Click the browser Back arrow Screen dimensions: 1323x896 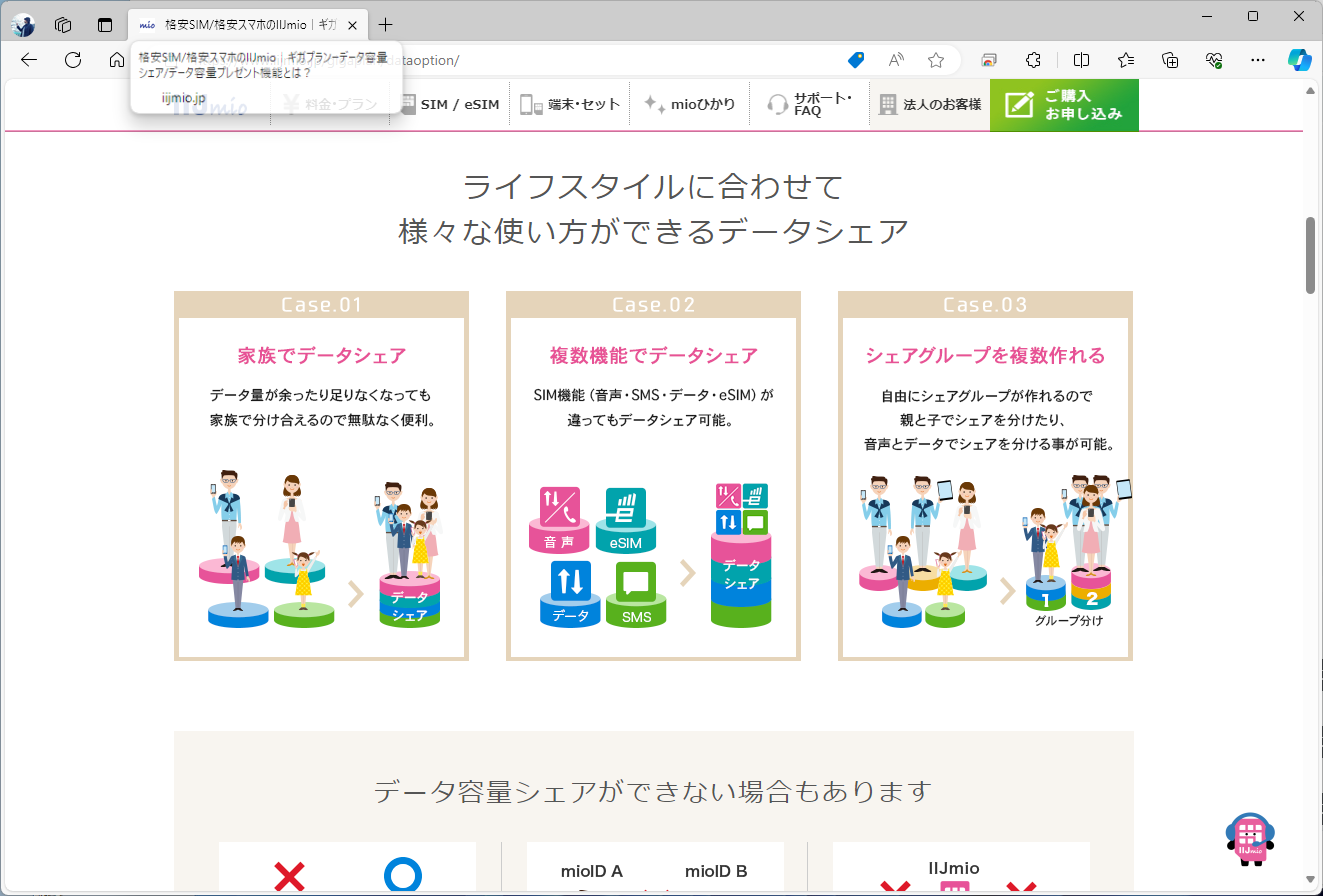pyautogui.click(x=29, y=60)
